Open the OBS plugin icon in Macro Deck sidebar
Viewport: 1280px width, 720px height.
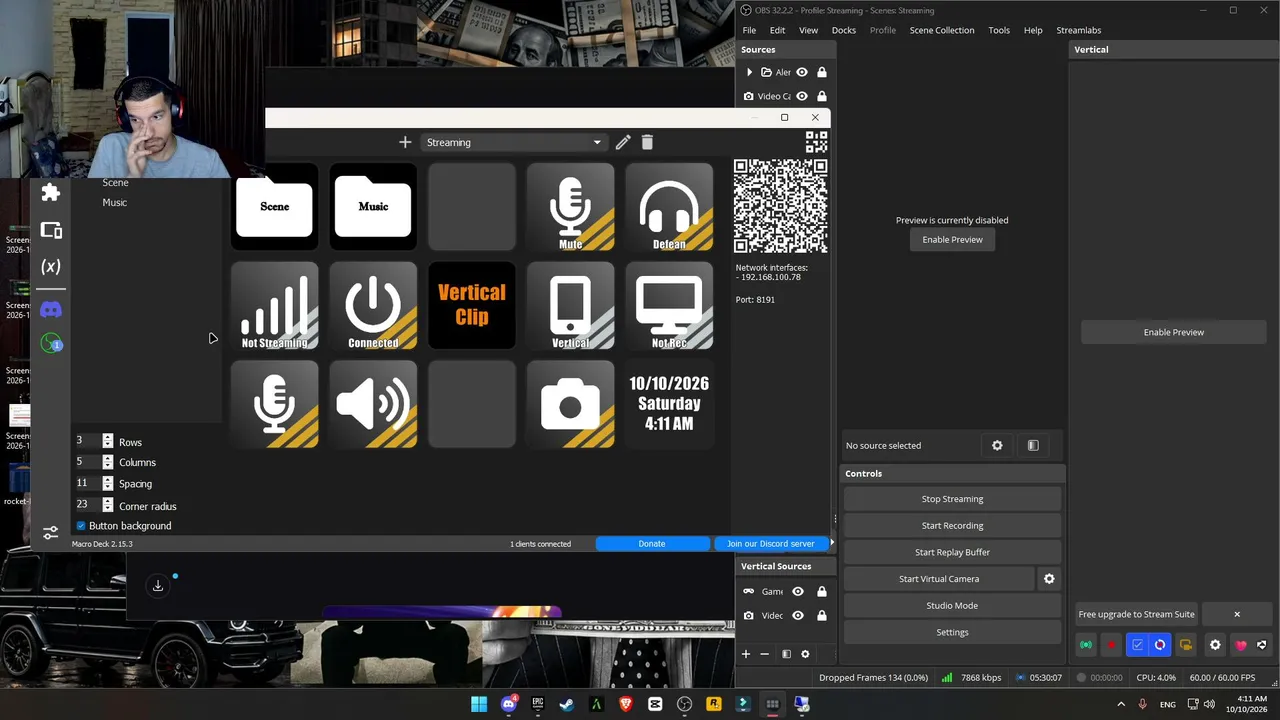pos(51,343)
